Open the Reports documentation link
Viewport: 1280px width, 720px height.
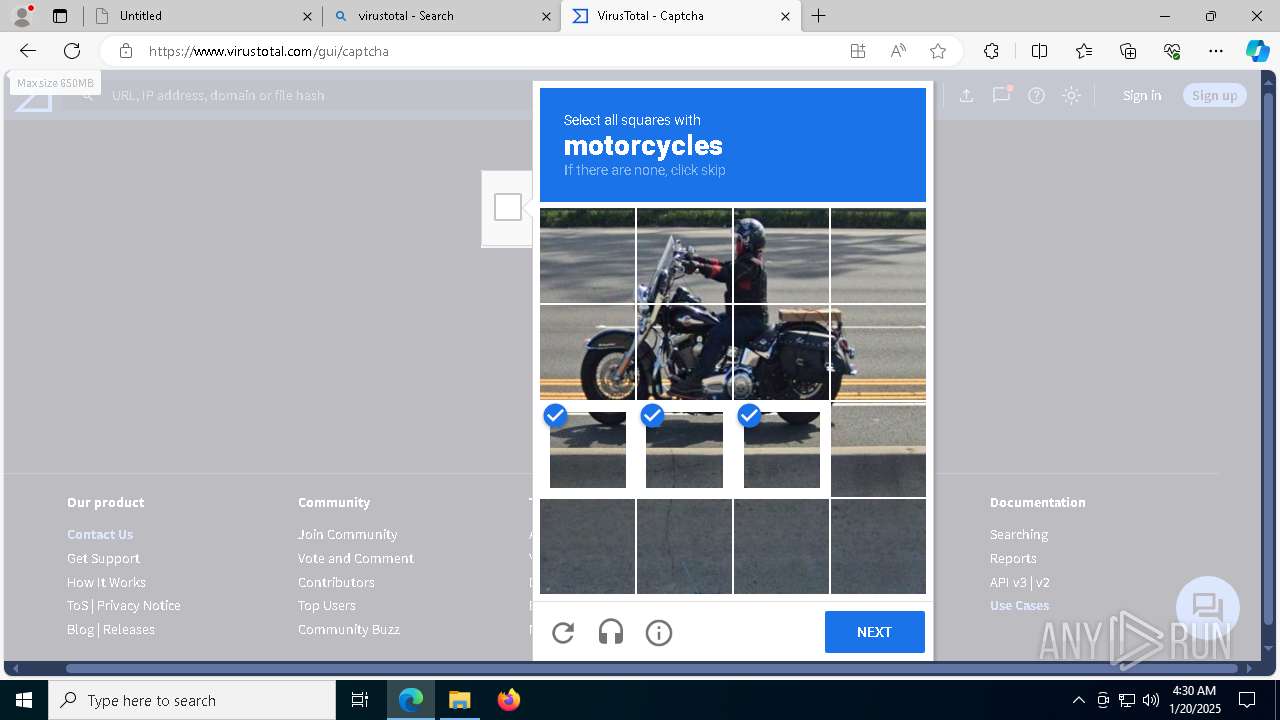tap(1013, 558)
